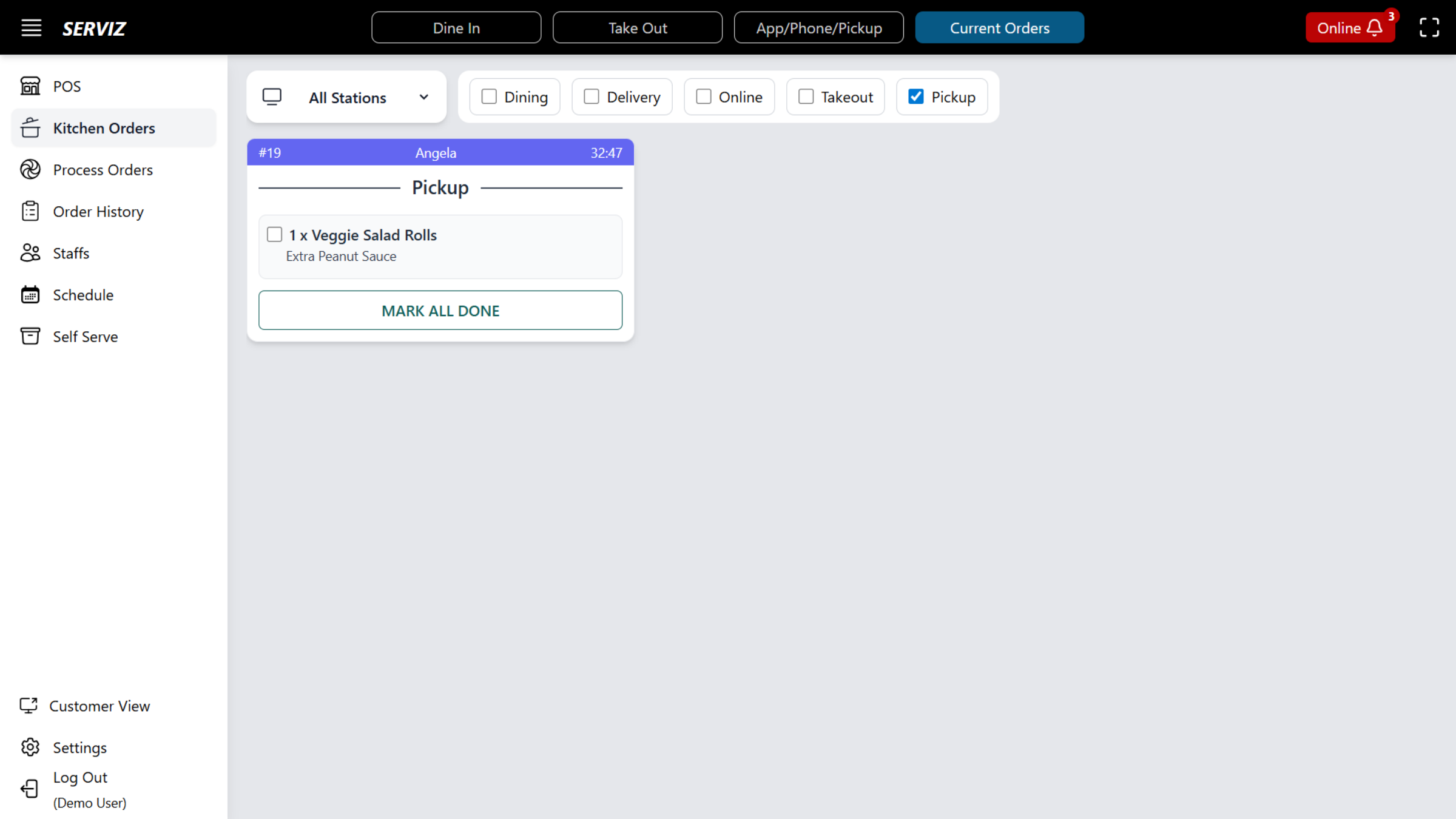
Task: Click the Schedule calendar icon
Action: click(x=30, y=295)
